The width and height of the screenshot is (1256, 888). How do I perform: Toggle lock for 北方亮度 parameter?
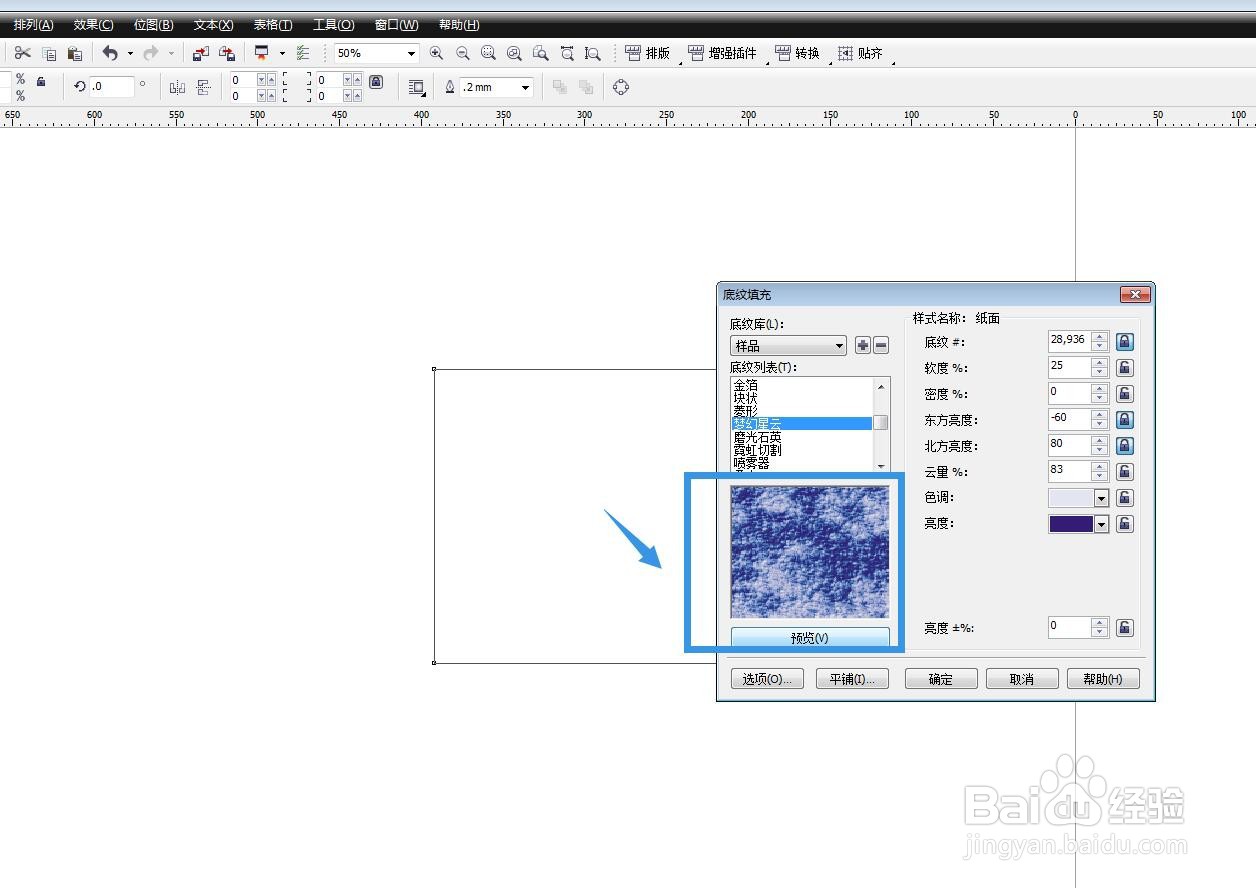[1124, 446]
